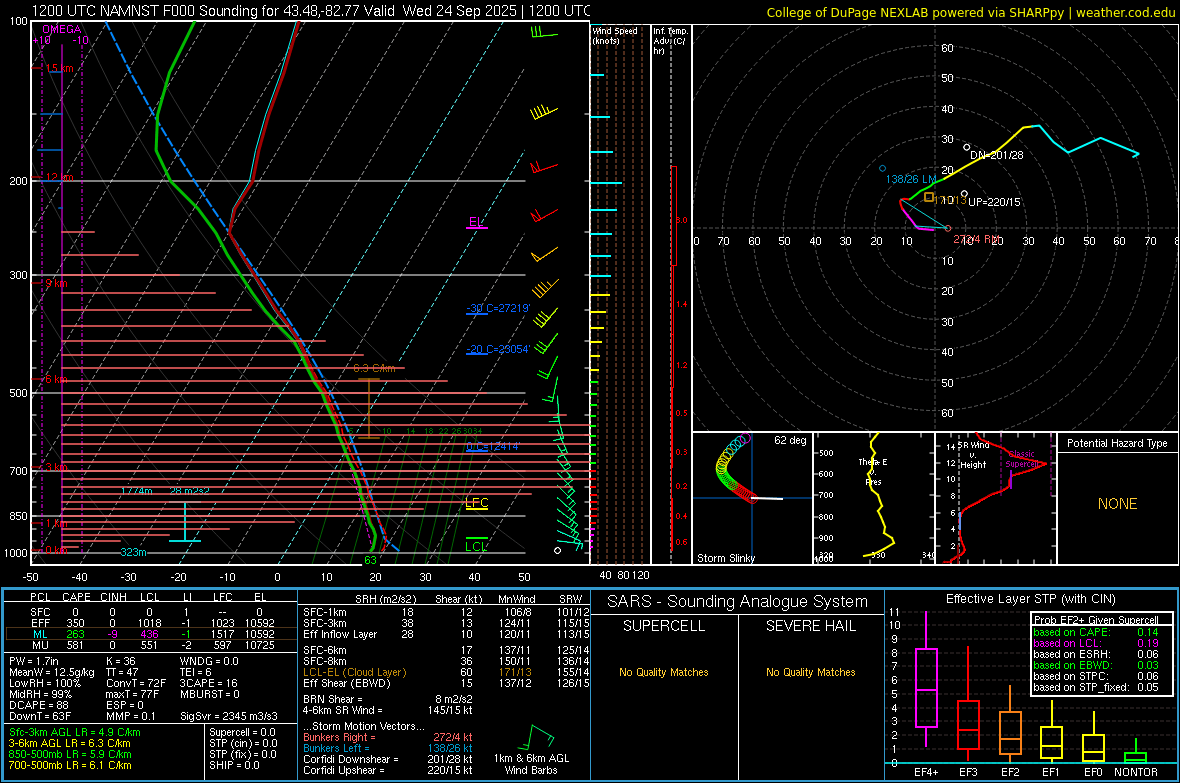Select the EFF parcel row

pyautogui.click(x=151, y=623)
